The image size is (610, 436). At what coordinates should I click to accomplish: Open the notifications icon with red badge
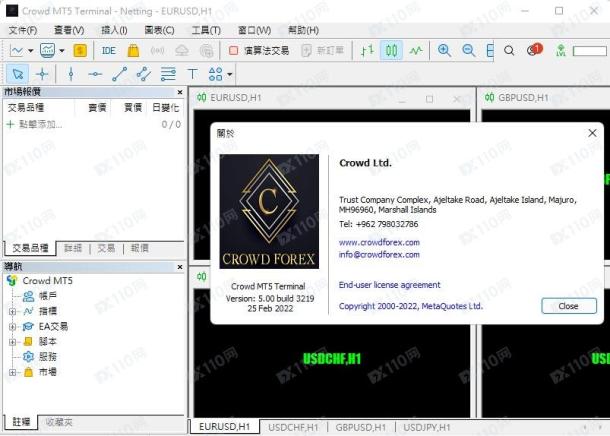point(534,50)
